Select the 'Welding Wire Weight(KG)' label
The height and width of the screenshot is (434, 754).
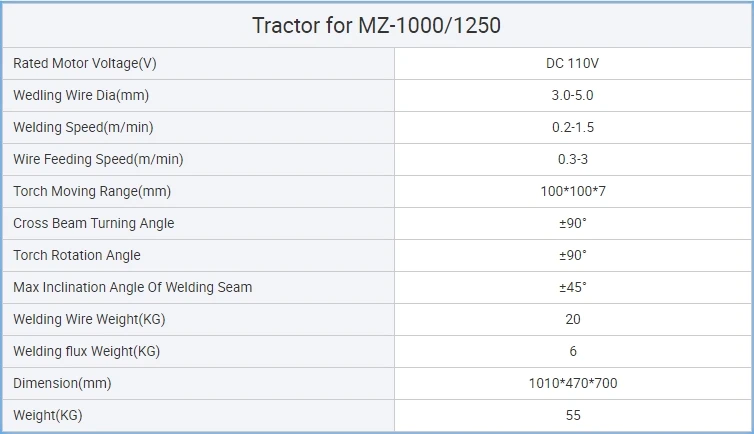pos(89,319)
